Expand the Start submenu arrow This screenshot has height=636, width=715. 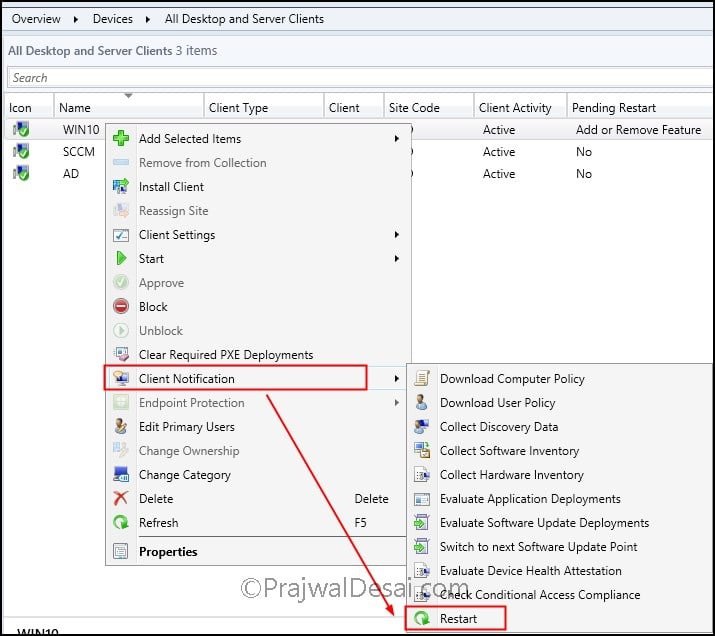[x=397, y=259]
